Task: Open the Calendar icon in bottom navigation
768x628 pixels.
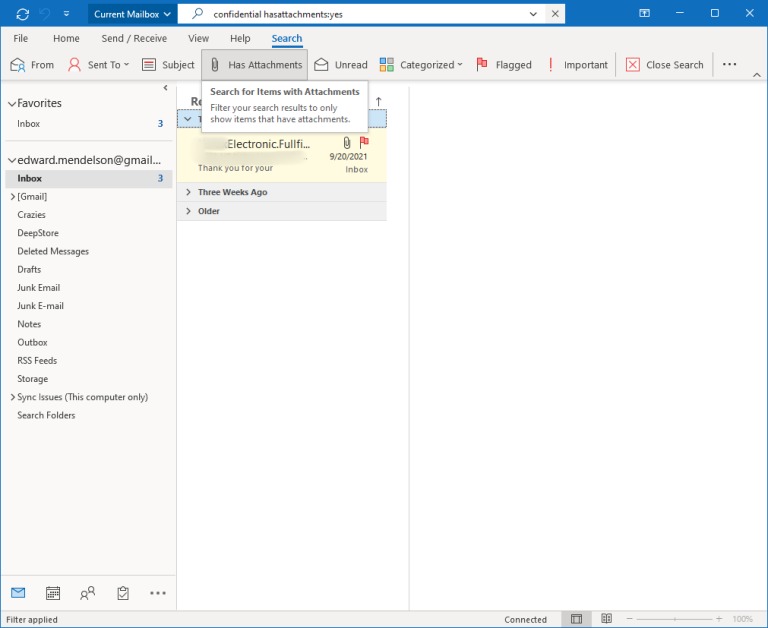Action: click(53, 593)
